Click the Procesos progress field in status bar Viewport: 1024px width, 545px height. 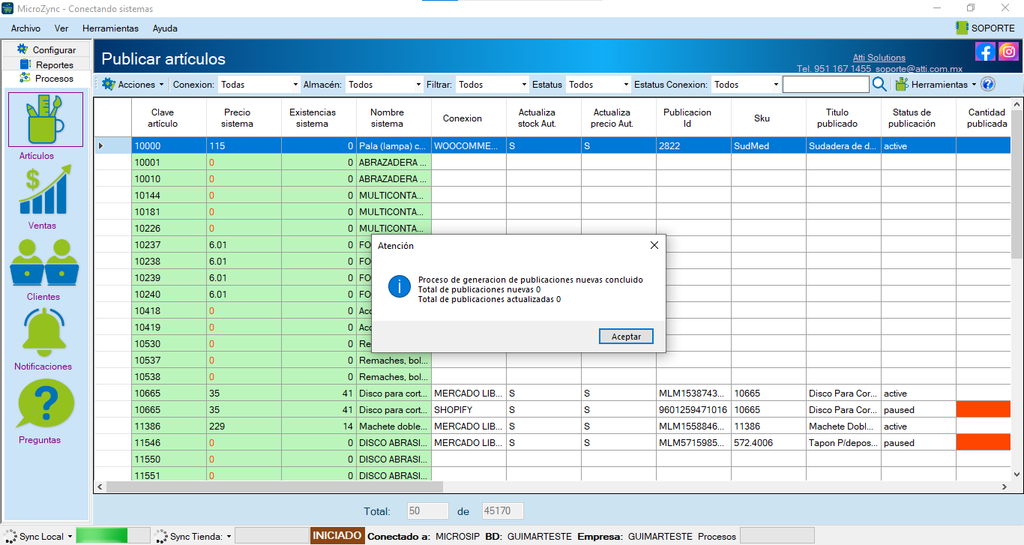pyautogui.click(x=777, y=536)
